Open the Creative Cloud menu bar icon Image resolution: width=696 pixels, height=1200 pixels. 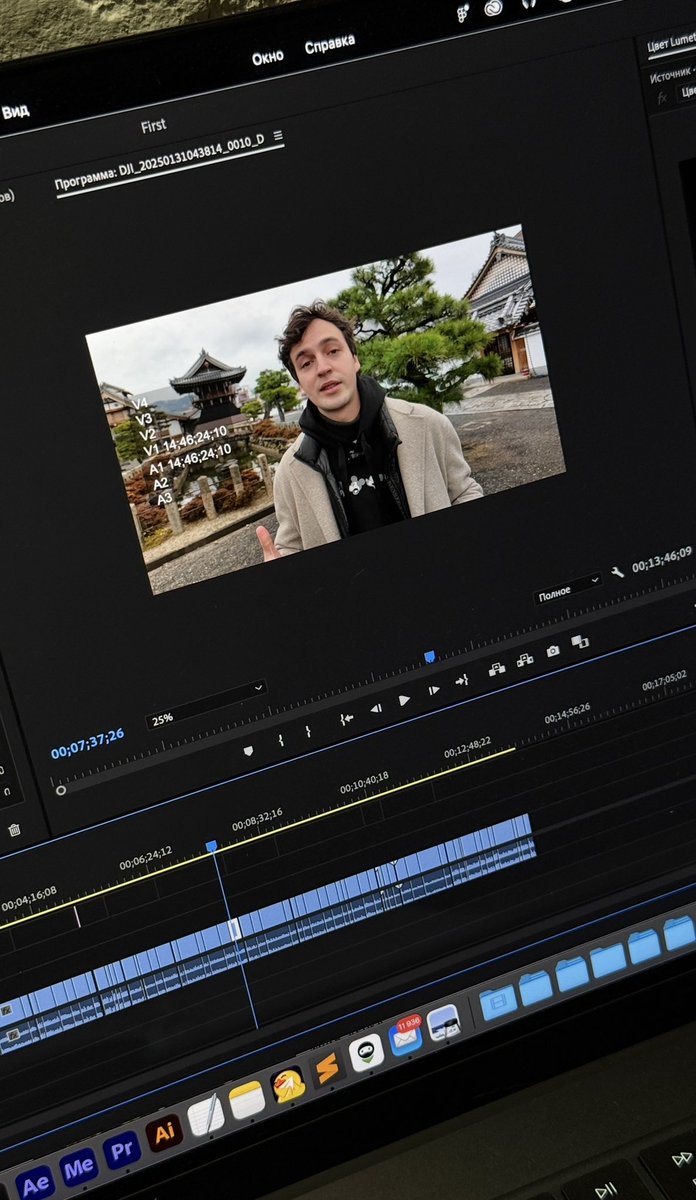point(493,8)
